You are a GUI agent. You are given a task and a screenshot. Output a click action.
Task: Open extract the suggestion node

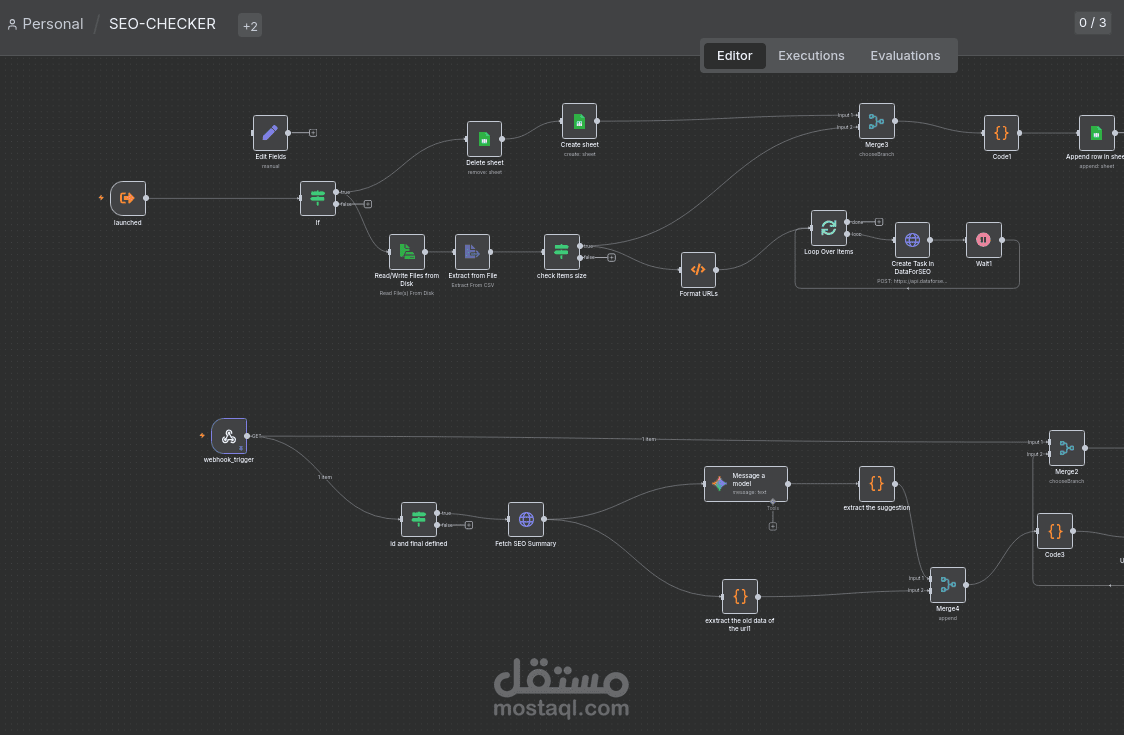point(877,484)
